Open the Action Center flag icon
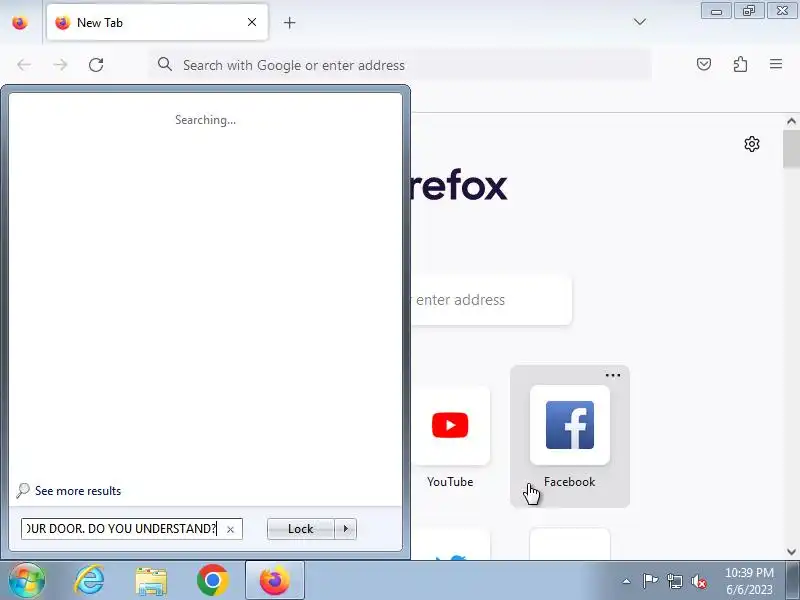This screenshot has height=600, width=800. (x=650, y=581)
